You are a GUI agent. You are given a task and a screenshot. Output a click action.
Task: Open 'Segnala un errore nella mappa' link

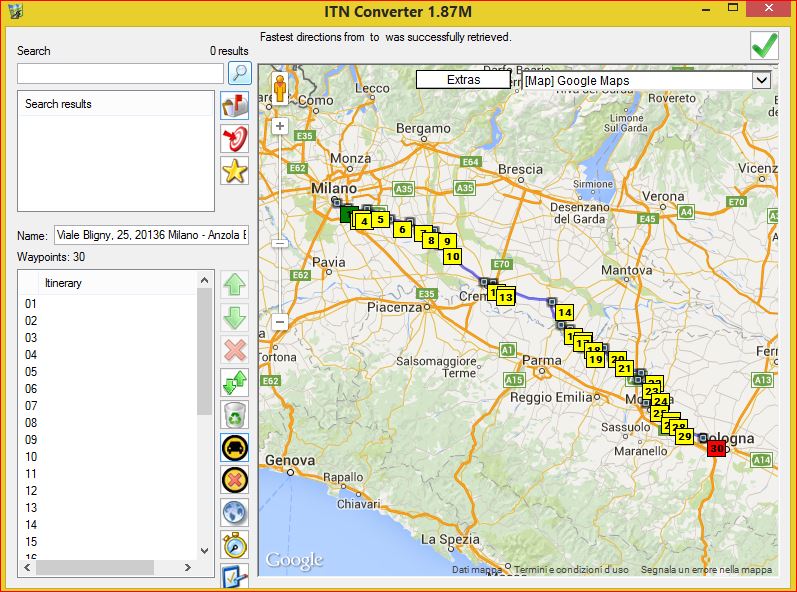pos(707,570)
